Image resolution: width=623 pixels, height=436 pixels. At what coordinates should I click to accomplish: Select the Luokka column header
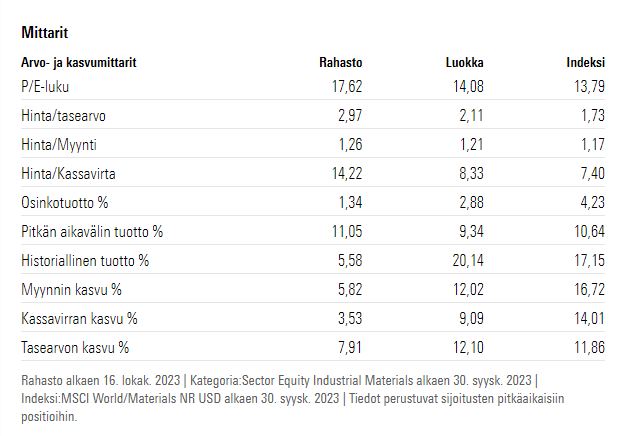[464, 62]
